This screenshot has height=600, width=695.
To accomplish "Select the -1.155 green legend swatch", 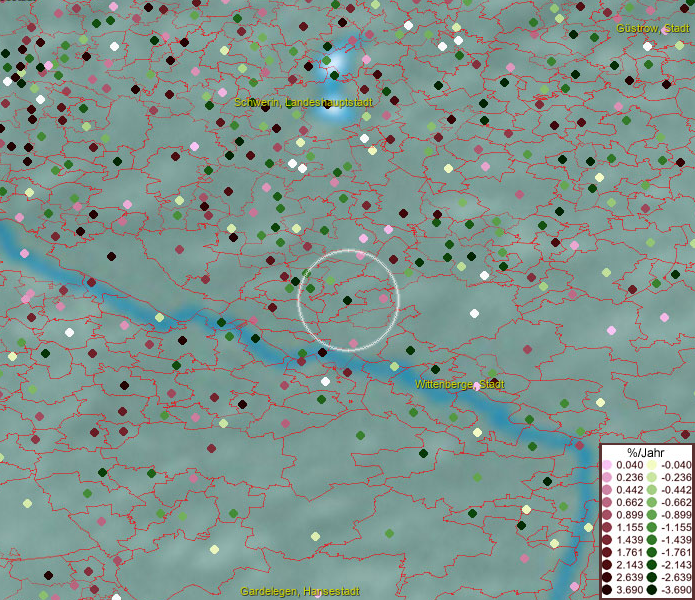I will [651, 527].
